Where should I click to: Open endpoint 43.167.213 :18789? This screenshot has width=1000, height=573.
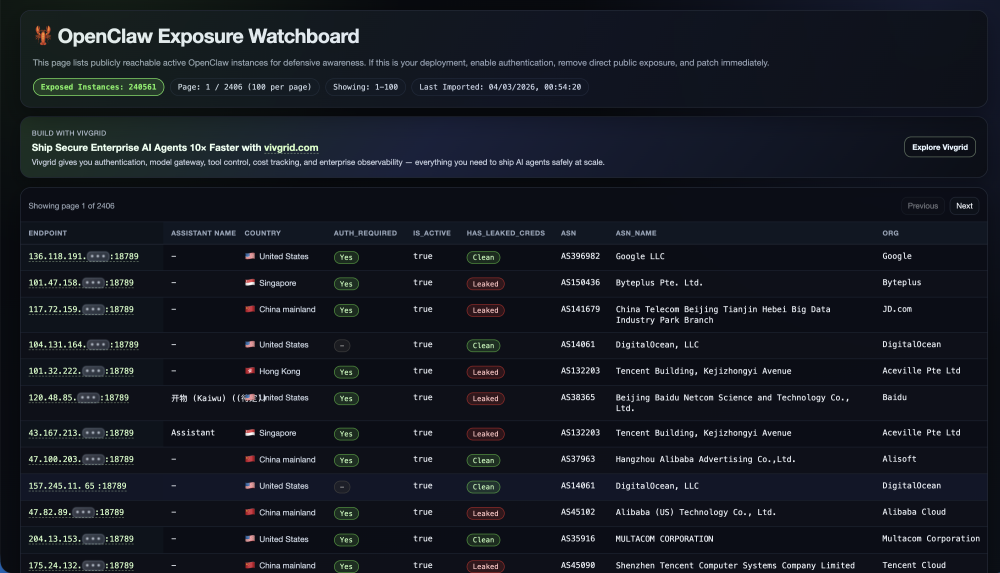(x=81, y=433)
